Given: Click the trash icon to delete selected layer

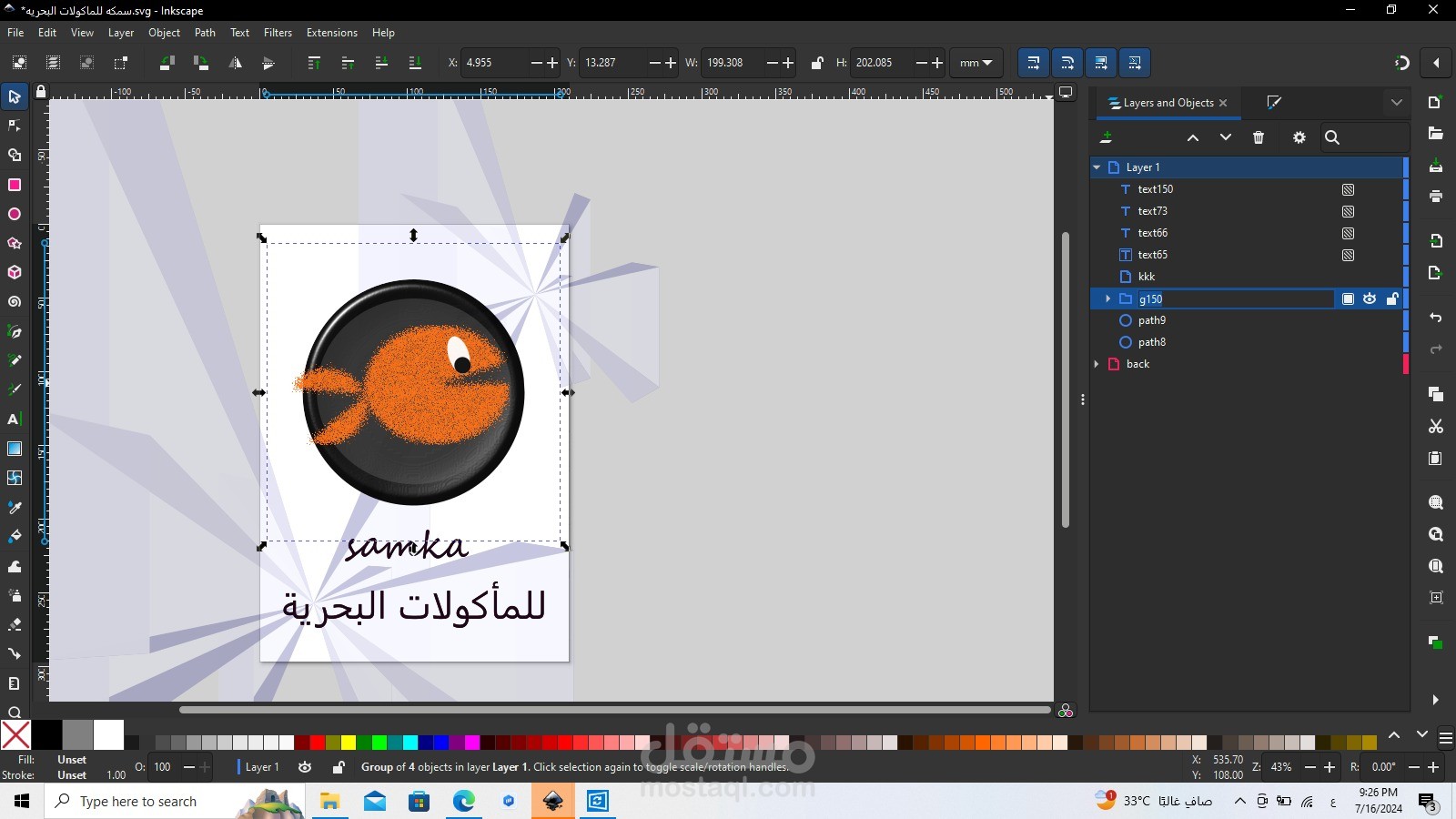Looking at the screenshot, I should click(1259, 137).
